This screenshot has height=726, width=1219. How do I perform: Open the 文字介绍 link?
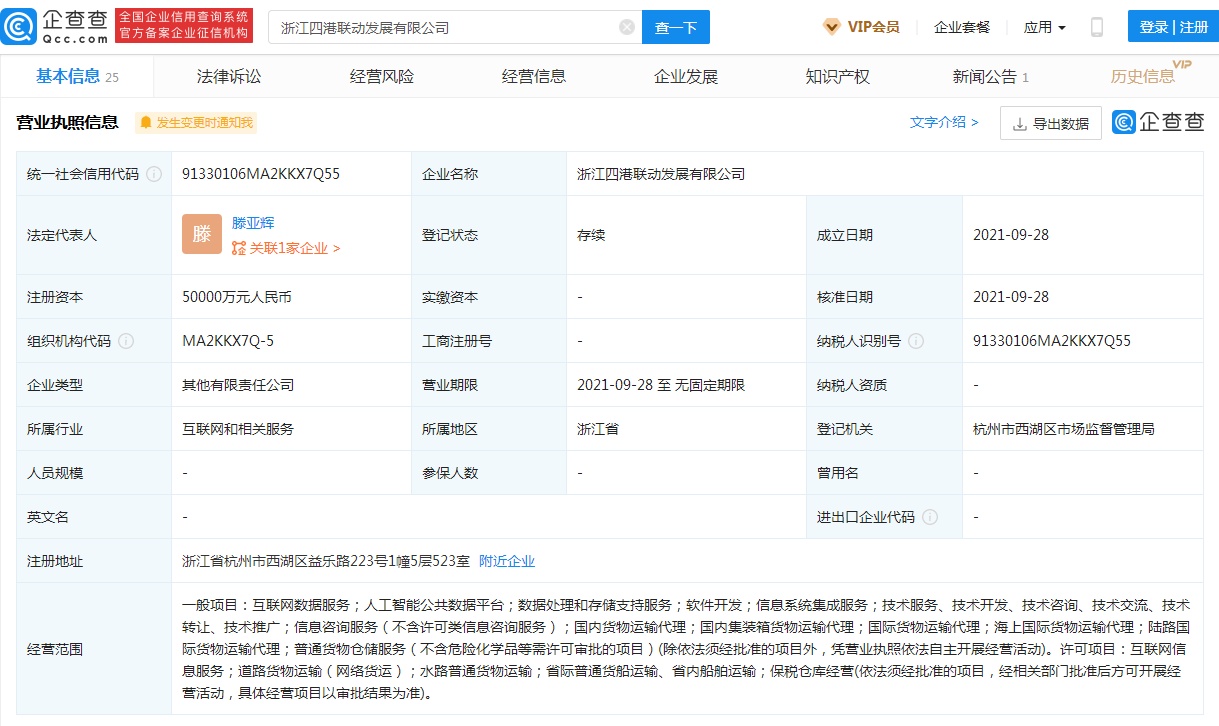coord(944,122)
